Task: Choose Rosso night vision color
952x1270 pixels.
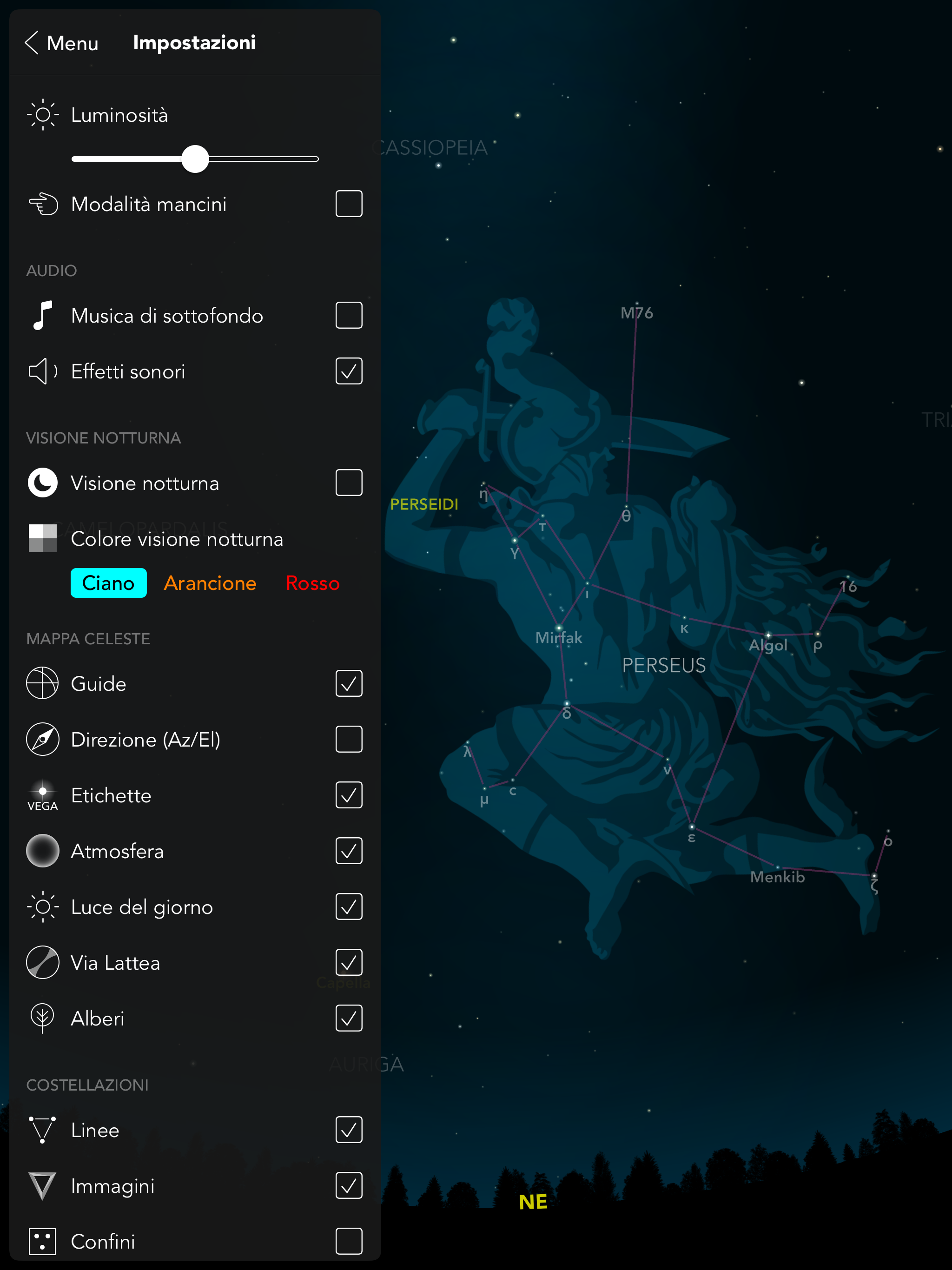Action: [313, 583]
